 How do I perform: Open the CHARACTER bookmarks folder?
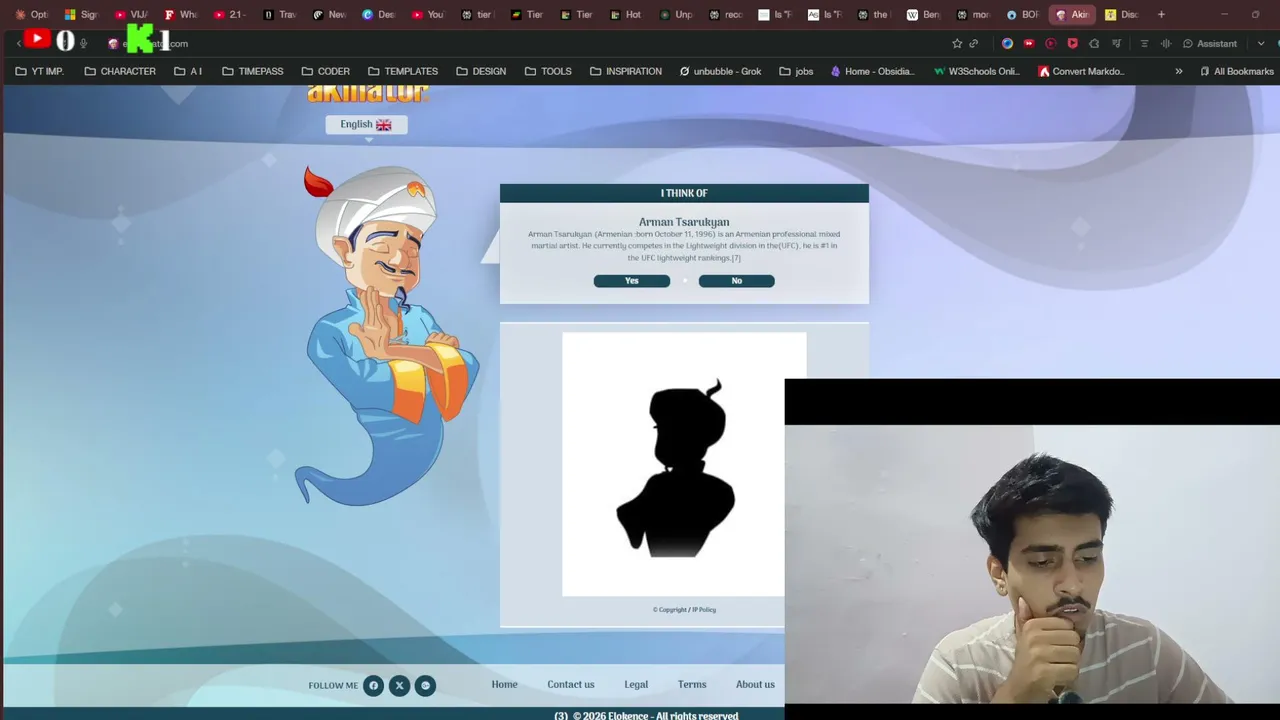point(120,71)
